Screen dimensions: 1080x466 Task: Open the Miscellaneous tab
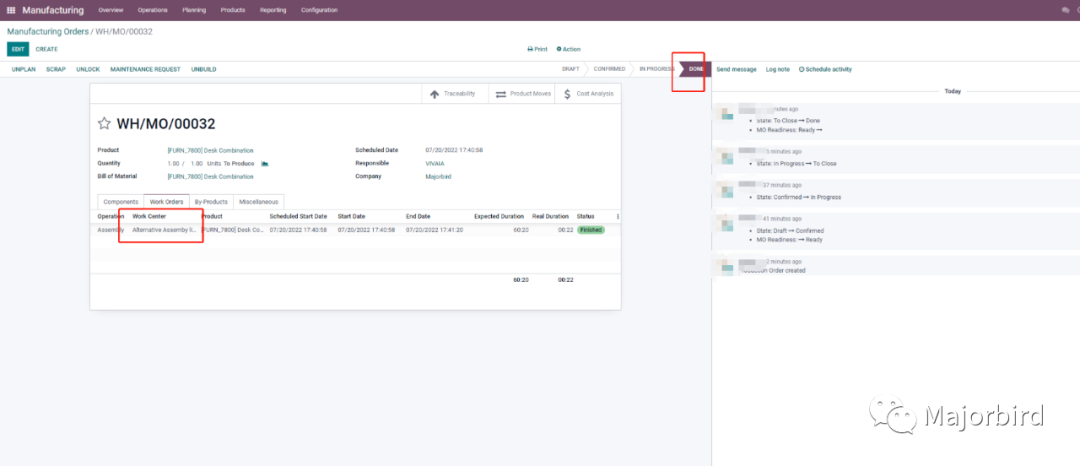pos(258,201)
